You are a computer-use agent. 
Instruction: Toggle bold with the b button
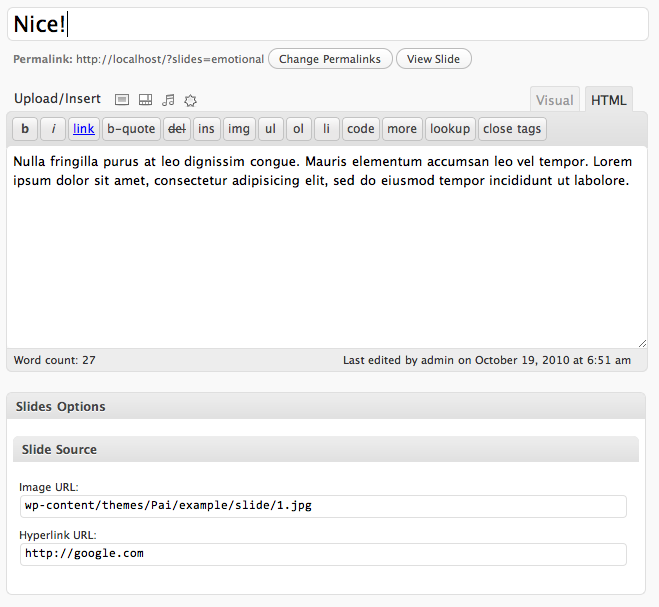25,129
